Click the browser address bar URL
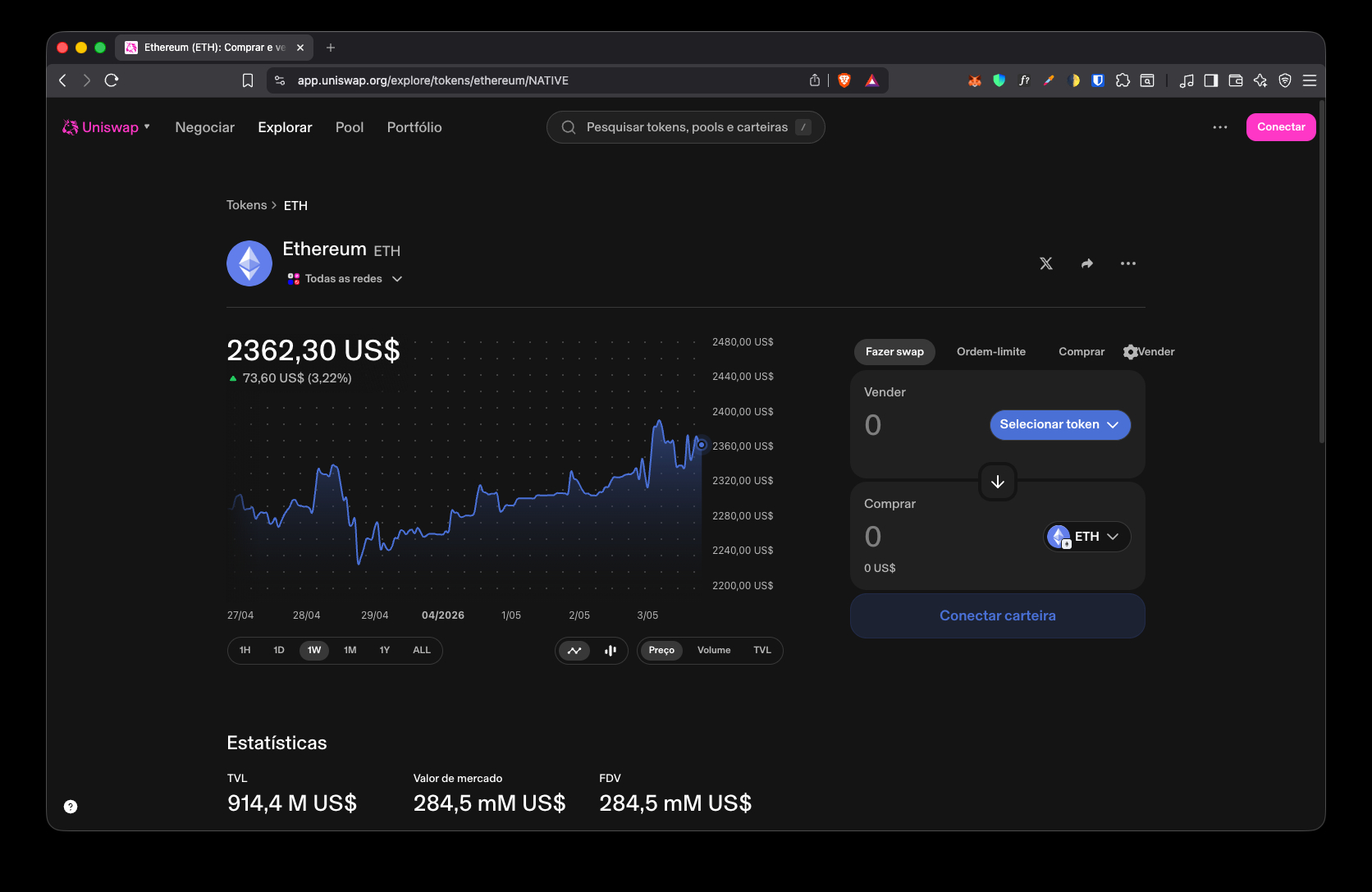The width and height of the screenshot is (1372, 892). 433,80
